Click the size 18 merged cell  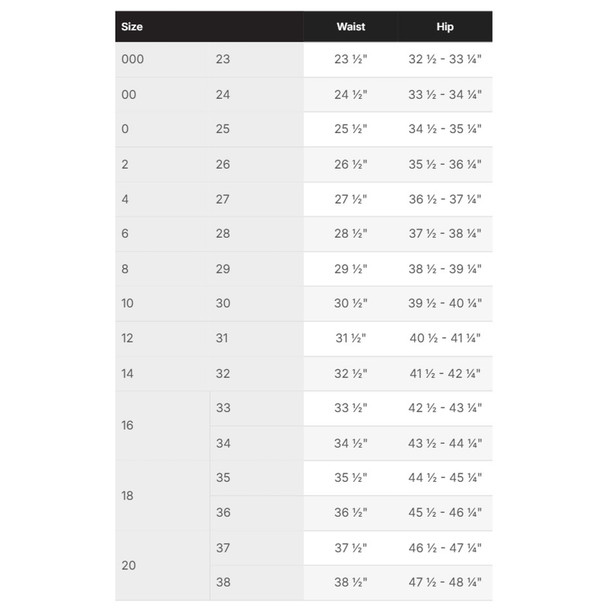tap(128, 495)
